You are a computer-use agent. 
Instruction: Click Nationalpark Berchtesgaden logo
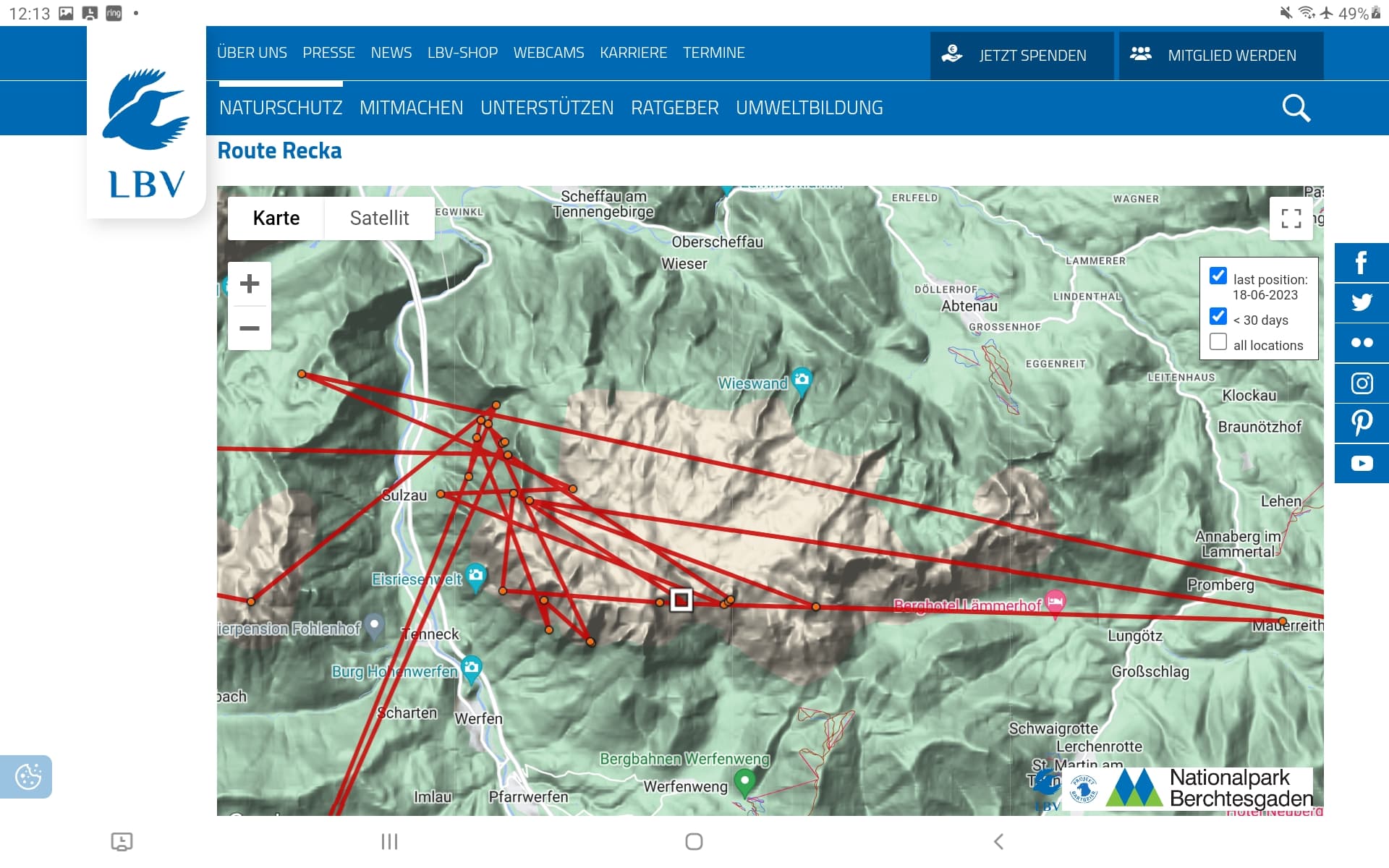[x=1208, y=788]
